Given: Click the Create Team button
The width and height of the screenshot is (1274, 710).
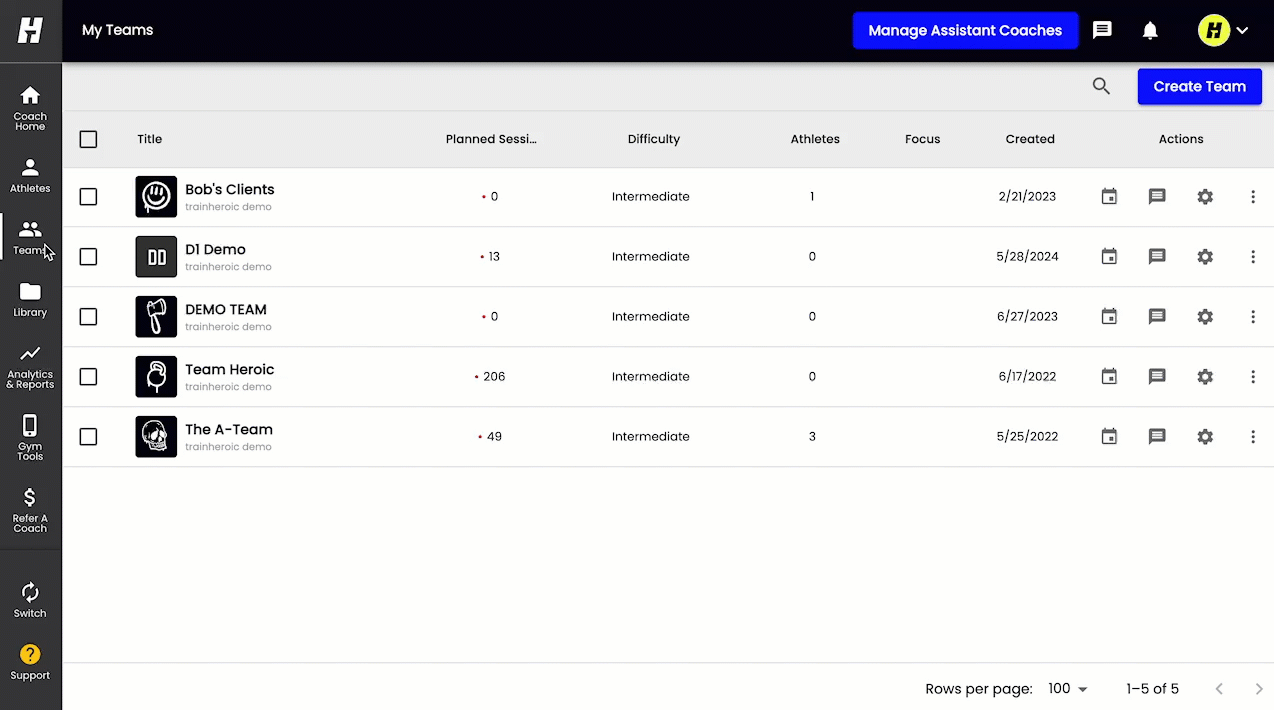Looking at the screenshot, I should point(1200,87).
